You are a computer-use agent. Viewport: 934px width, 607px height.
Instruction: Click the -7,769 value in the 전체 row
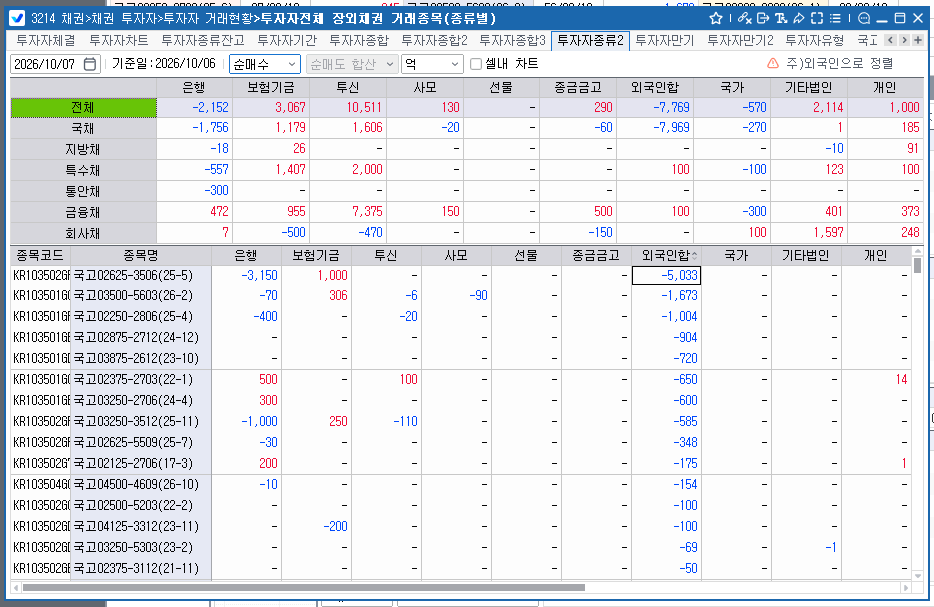(671, 107)
